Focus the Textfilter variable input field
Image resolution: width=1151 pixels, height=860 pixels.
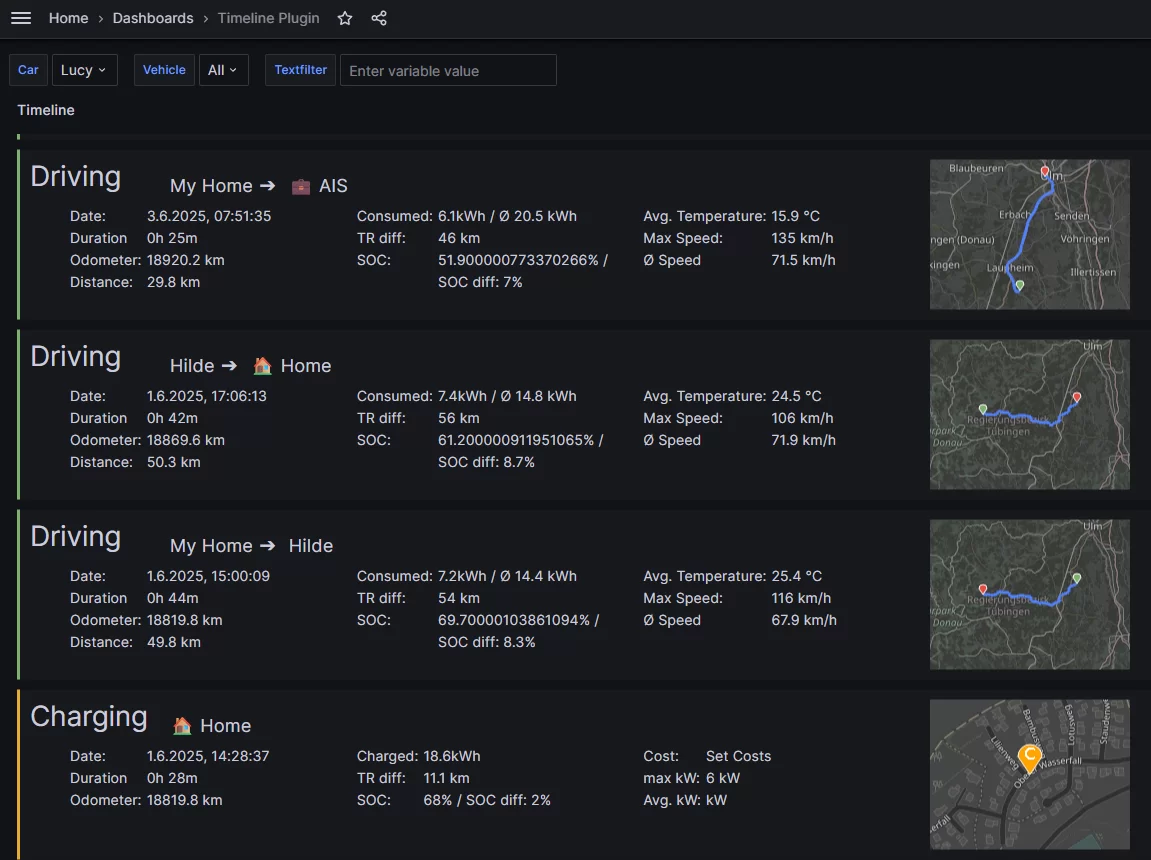pos(448,70)
